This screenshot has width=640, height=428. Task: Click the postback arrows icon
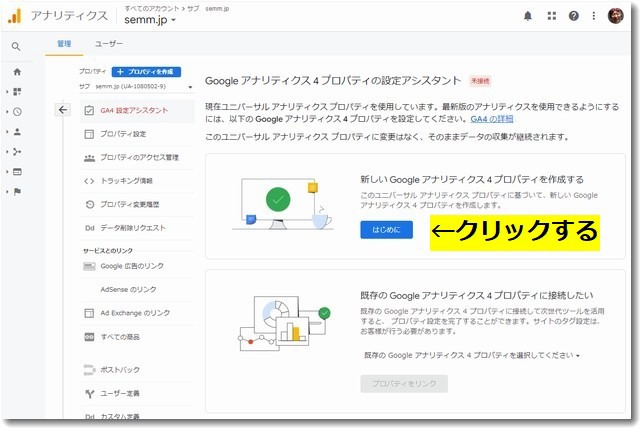tap(89, 370)
